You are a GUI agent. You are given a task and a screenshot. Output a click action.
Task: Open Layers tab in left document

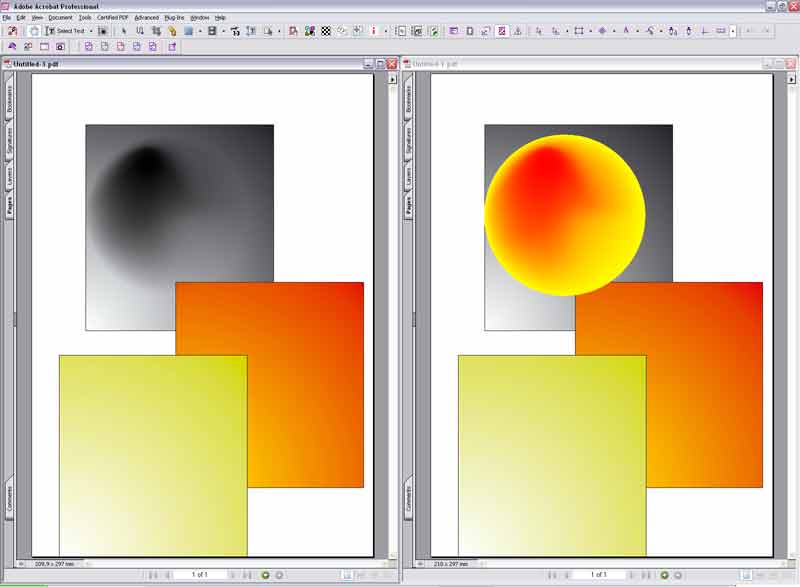pos(10,176)
